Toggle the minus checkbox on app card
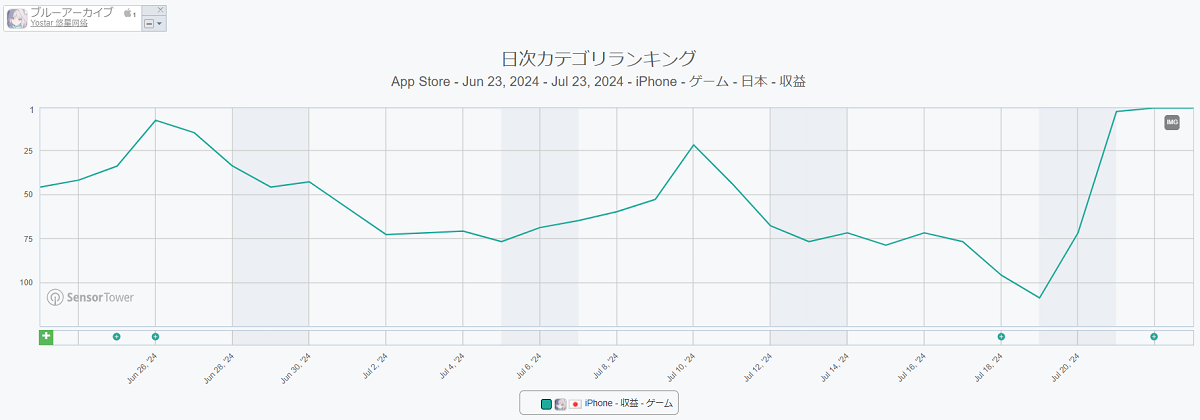The height and width of the screenshot is (420, 1200). (x=149, y=23)
